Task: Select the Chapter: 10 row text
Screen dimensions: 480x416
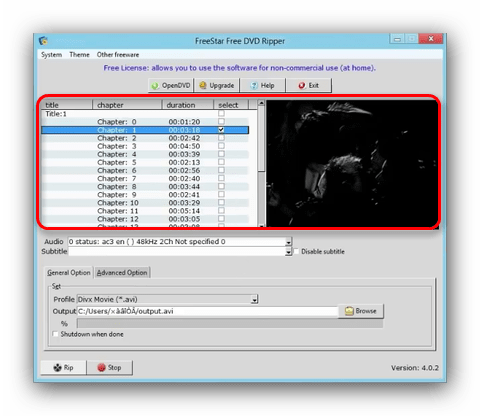Action: tap(118, 203)
